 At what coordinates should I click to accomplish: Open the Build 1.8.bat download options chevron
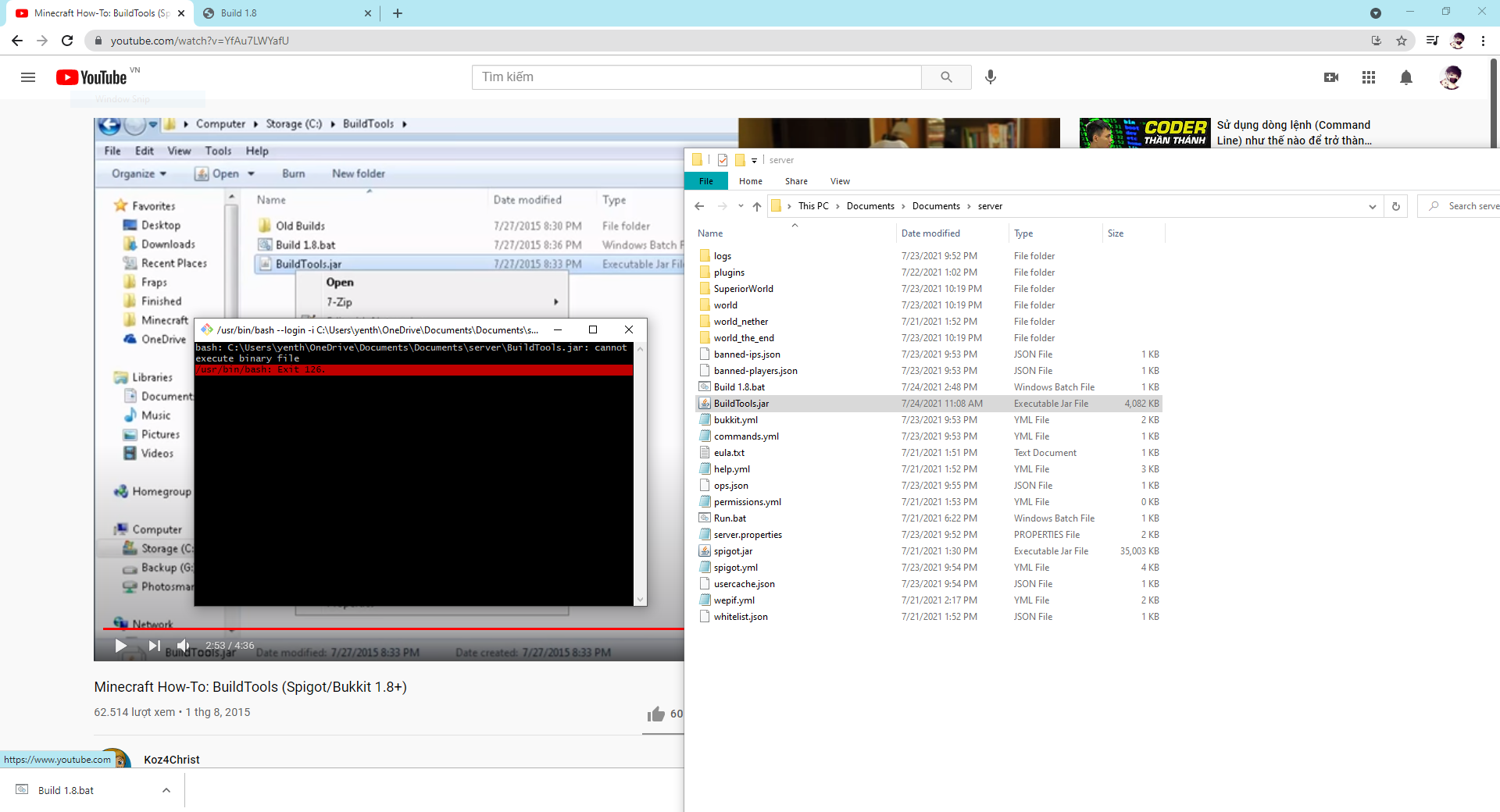click(x=166, y=790)
